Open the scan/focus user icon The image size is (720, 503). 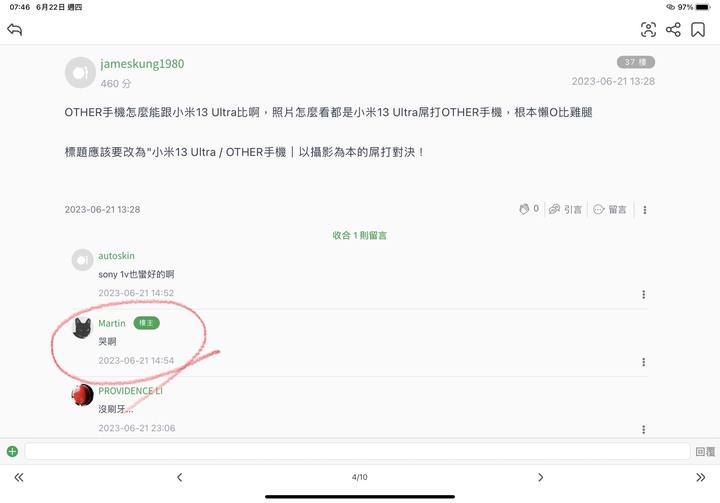[x=648, y=30]
